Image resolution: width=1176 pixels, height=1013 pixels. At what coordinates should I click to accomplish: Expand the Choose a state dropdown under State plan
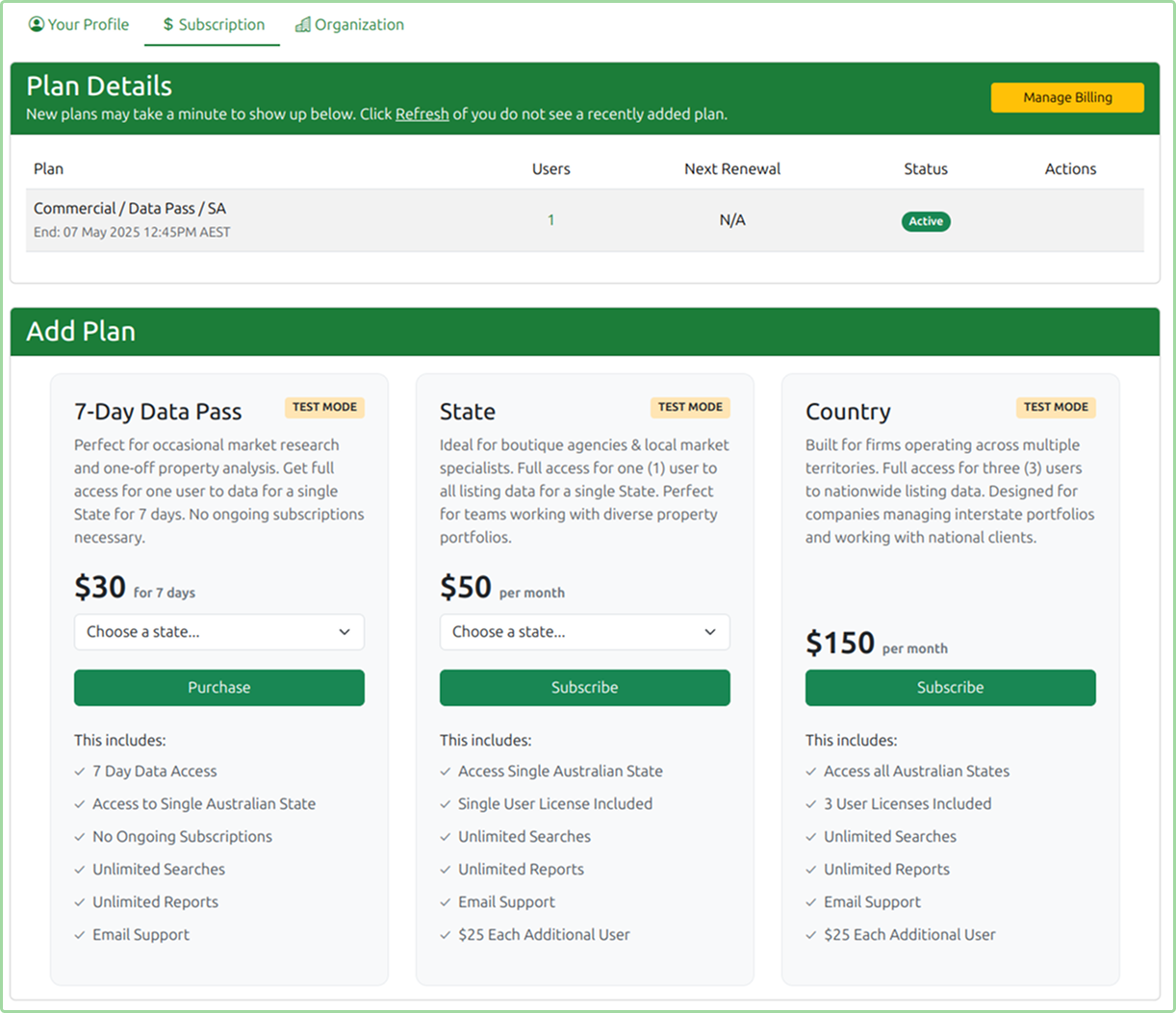(x=584, y=632)
